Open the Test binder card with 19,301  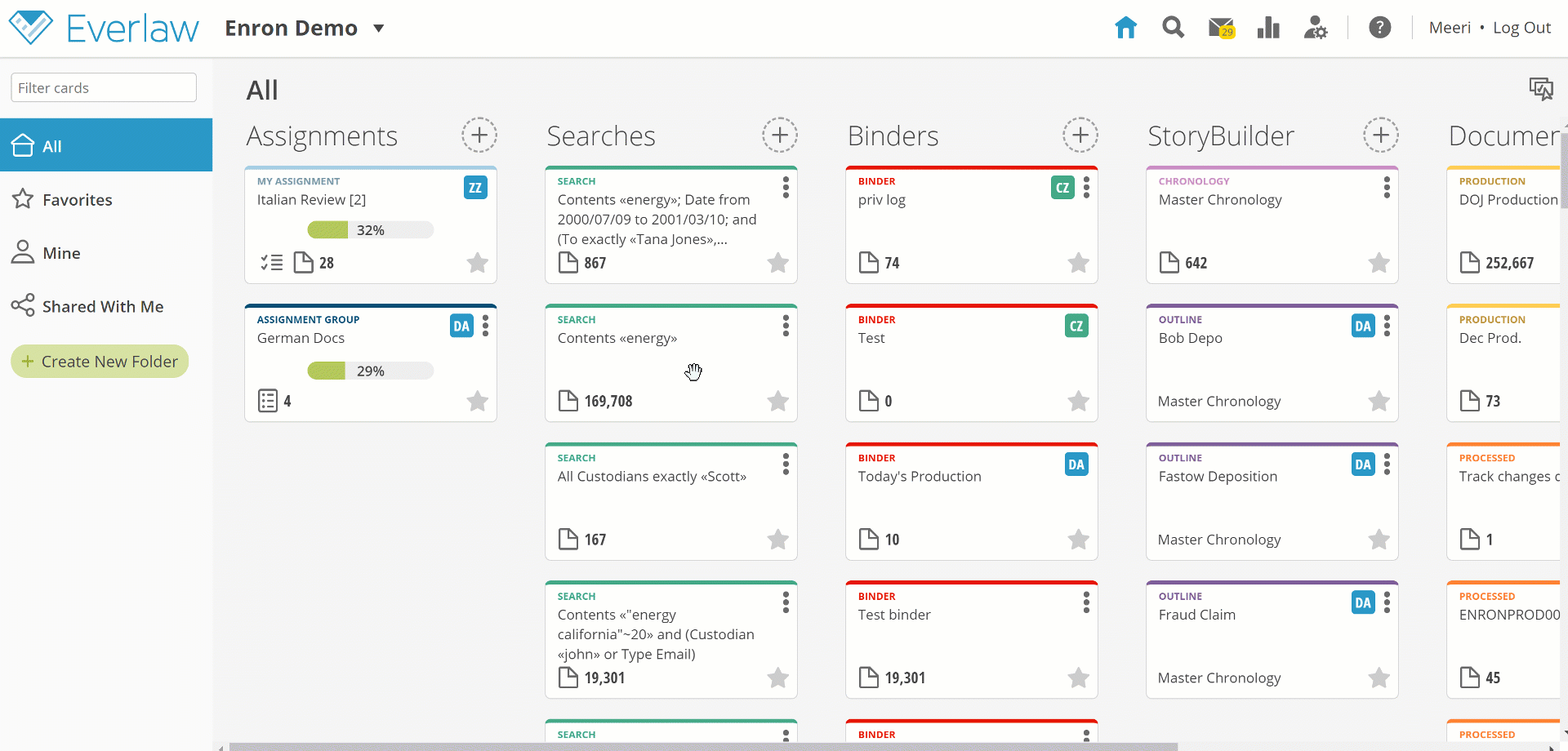point(972,639)
